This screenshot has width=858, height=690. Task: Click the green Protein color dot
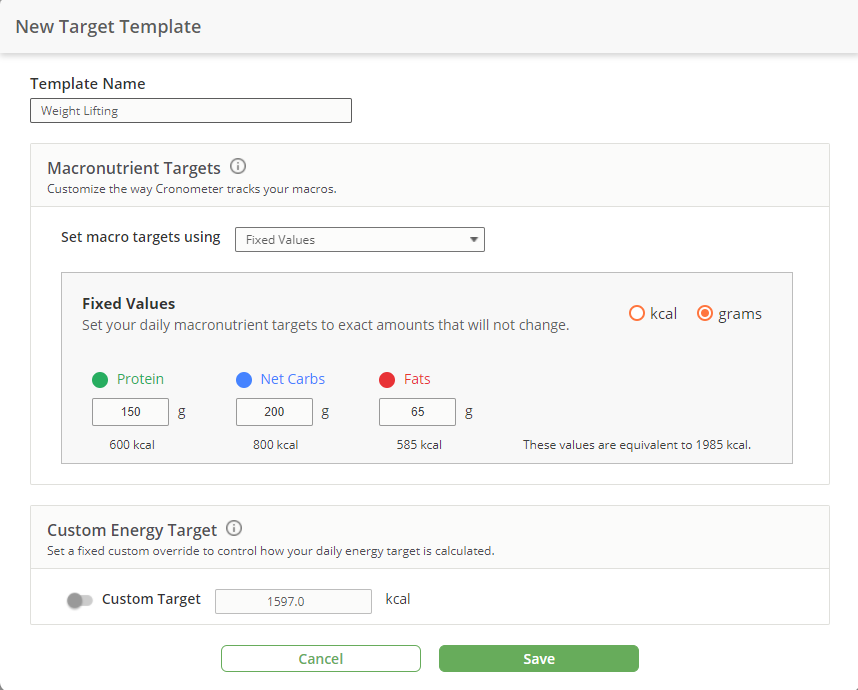pos(100,379)
